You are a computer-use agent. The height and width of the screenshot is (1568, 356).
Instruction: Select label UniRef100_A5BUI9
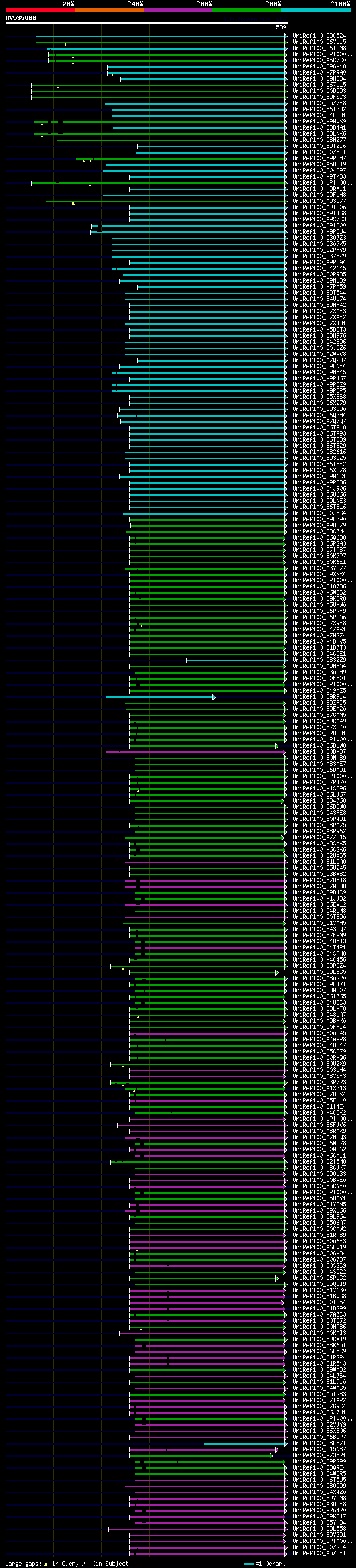[319, 165]
